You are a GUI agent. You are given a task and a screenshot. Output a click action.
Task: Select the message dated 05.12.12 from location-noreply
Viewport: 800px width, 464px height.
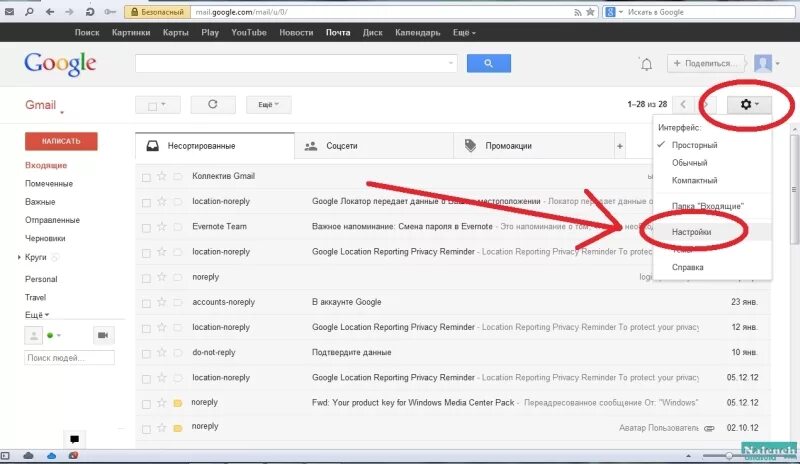coord(146,379)
